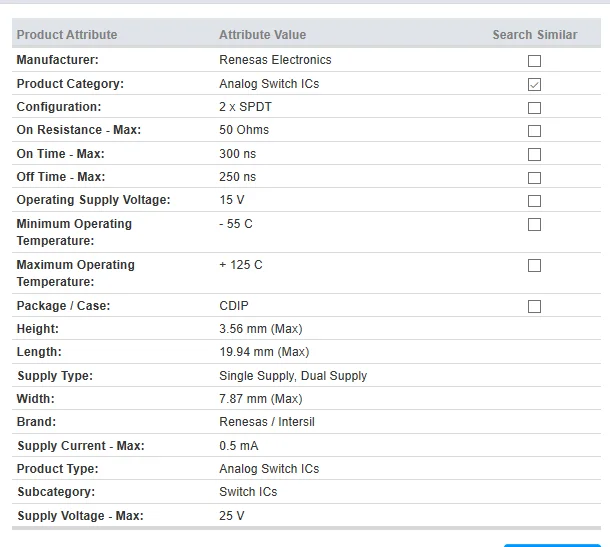This screenshot has width=610, height=547.
Task: Click the Package / Case: label
Action: (x=63, y=306)
